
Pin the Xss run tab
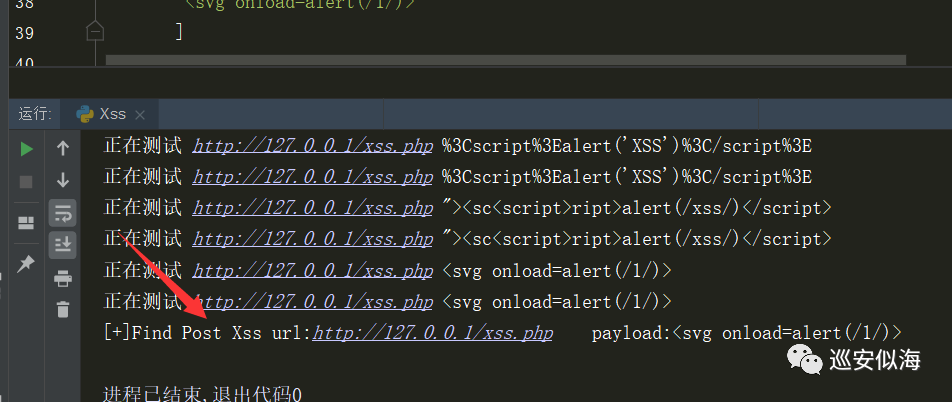[26, 264]
